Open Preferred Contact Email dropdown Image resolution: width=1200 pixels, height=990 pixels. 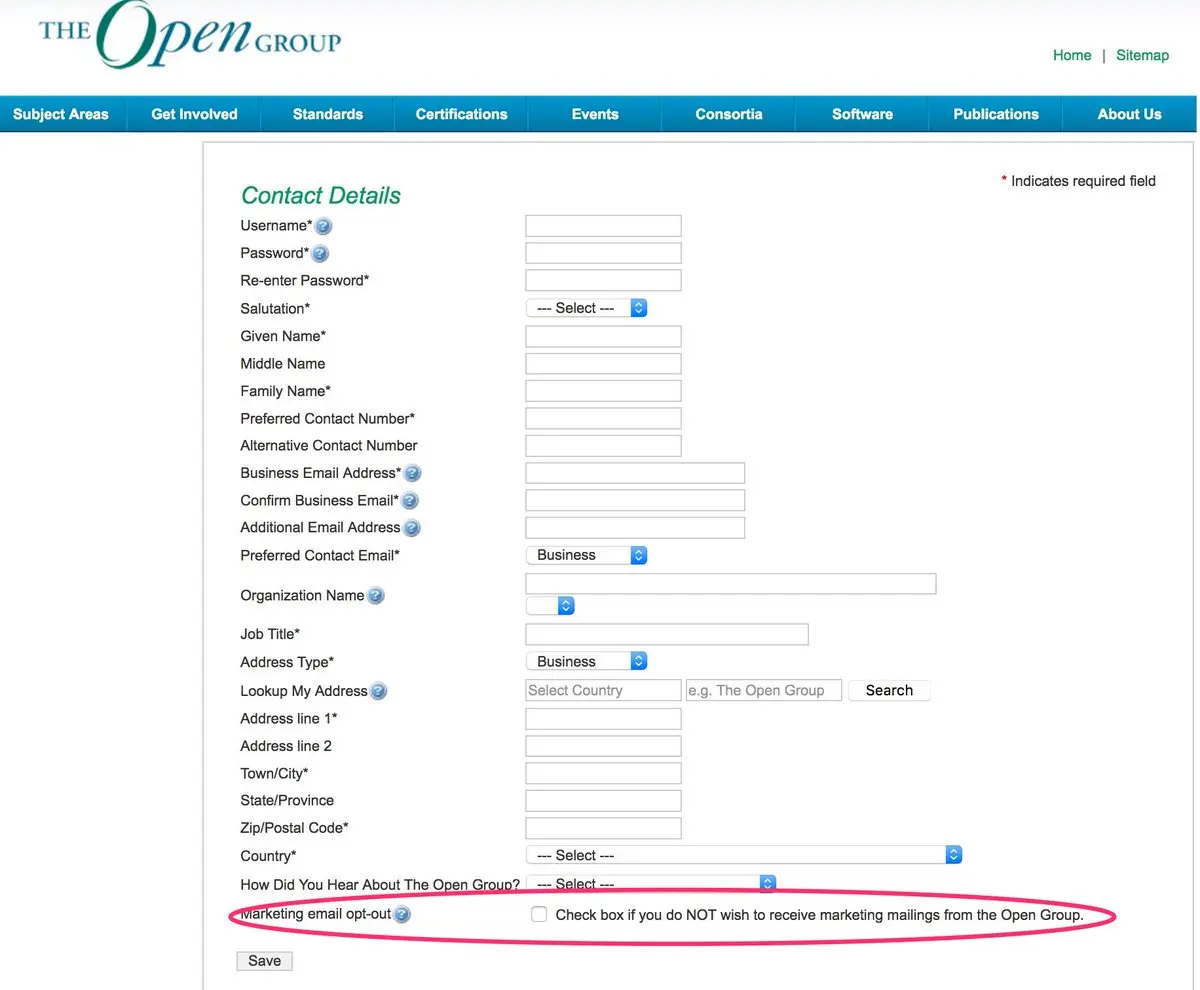pos(587,555)
